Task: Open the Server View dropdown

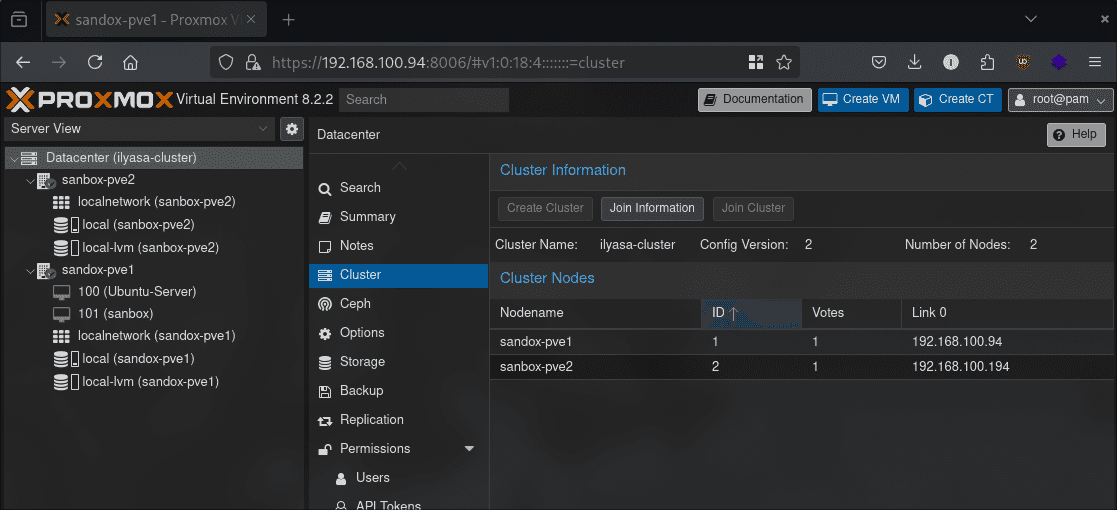Action: 139,129
